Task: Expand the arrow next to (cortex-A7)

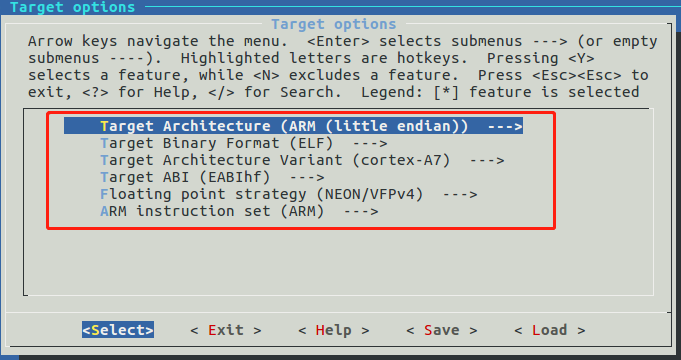Action: tap(487, 161)
